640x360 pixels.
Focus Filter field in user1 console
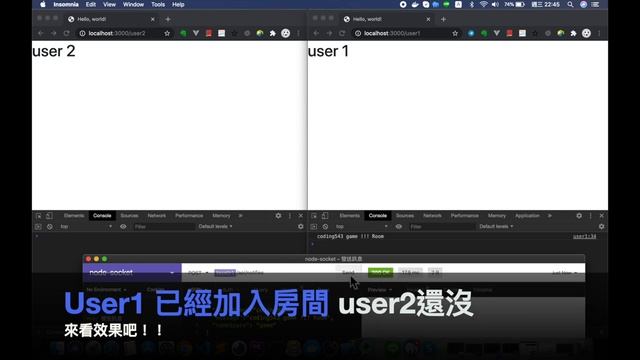pos(442,227)
